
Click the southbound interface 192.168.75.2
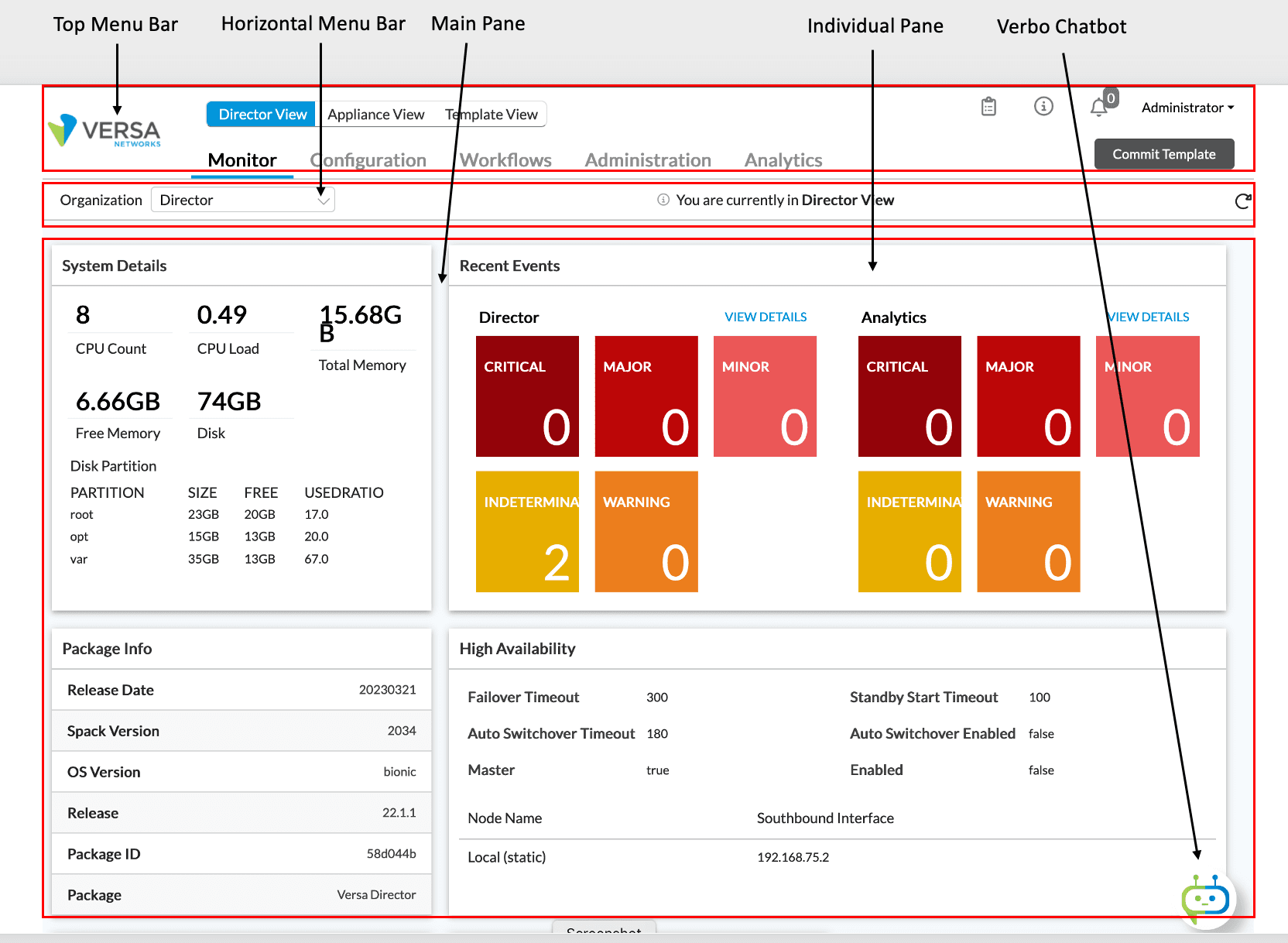793,858
